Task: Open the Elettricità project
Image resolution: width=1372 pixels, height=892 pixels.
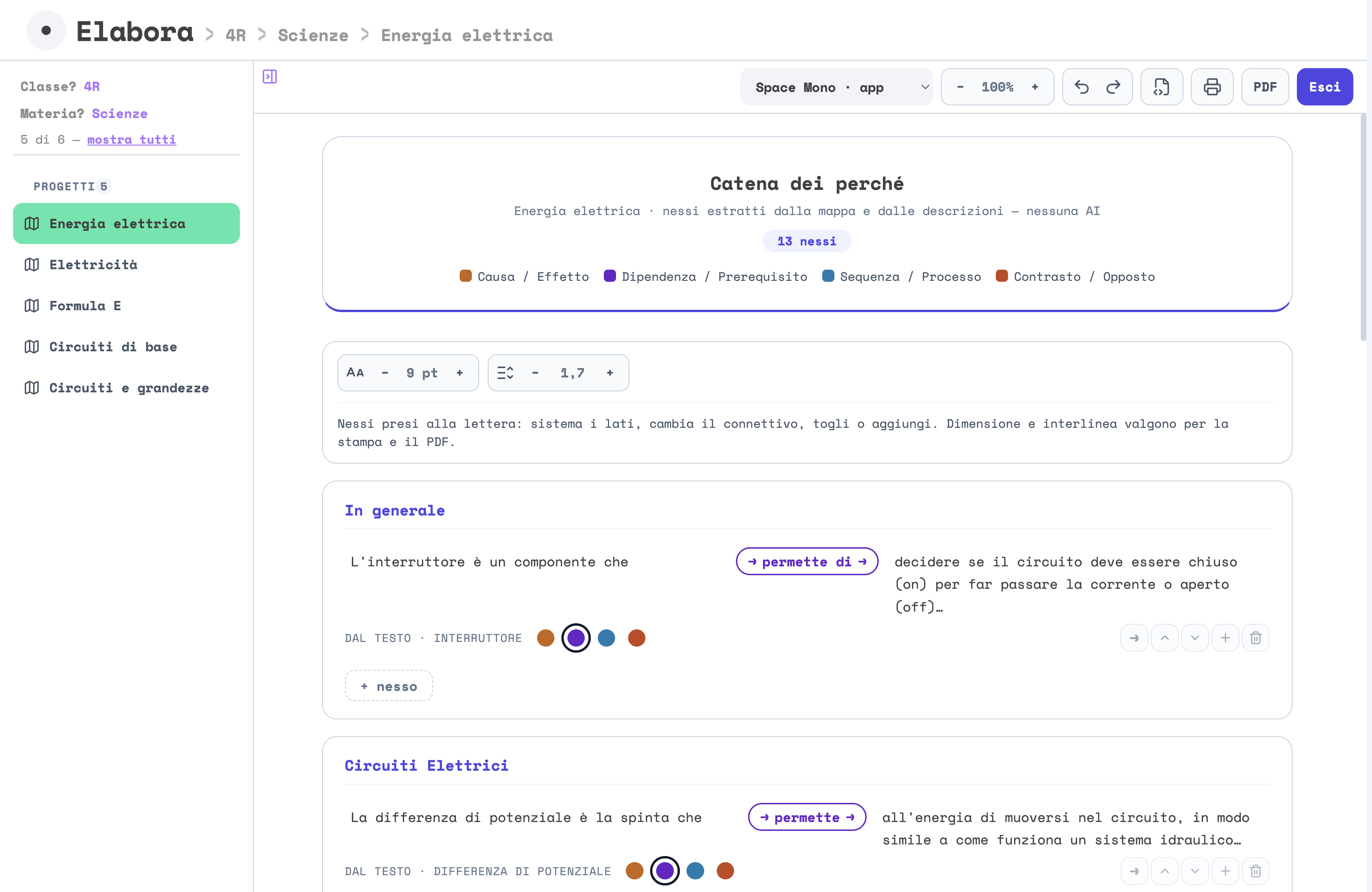Action: (x=126, y=265)
